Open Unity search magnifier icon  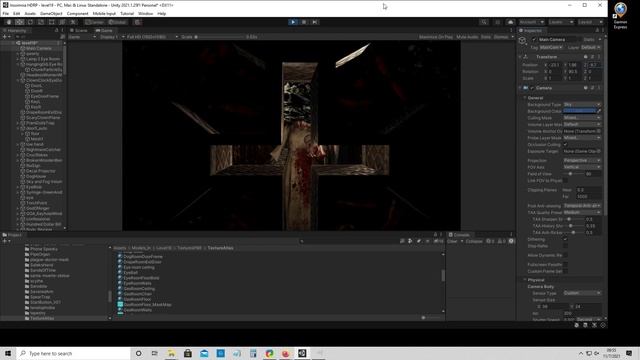click(484, 22)
